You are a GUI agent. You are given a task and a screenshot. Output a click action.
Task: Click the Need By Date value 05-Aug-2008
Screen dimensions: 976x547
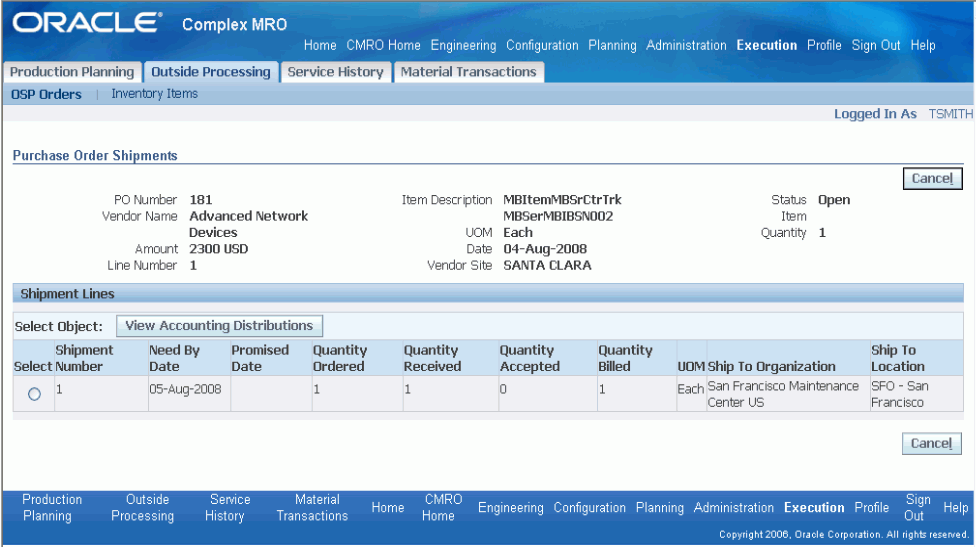coord(185,390)
